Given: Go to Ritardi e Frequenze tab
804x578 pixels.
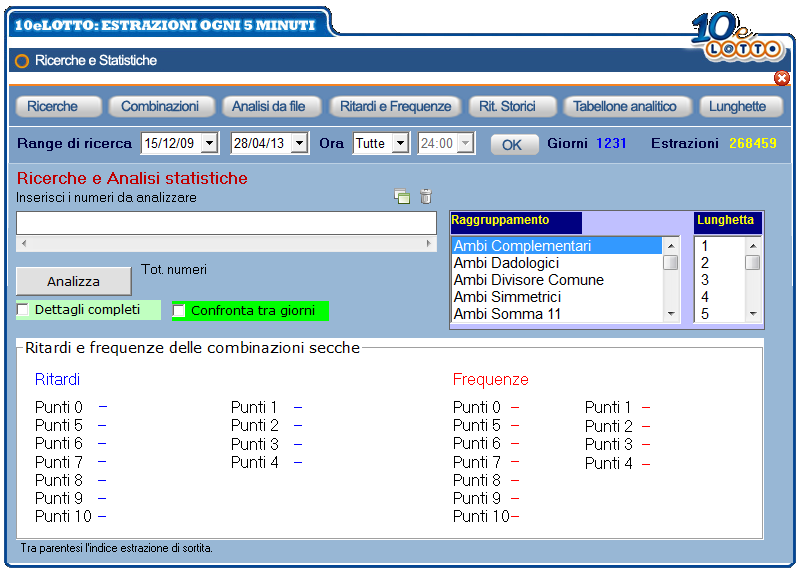Looking at the screenshot, I should coord(396,107).
